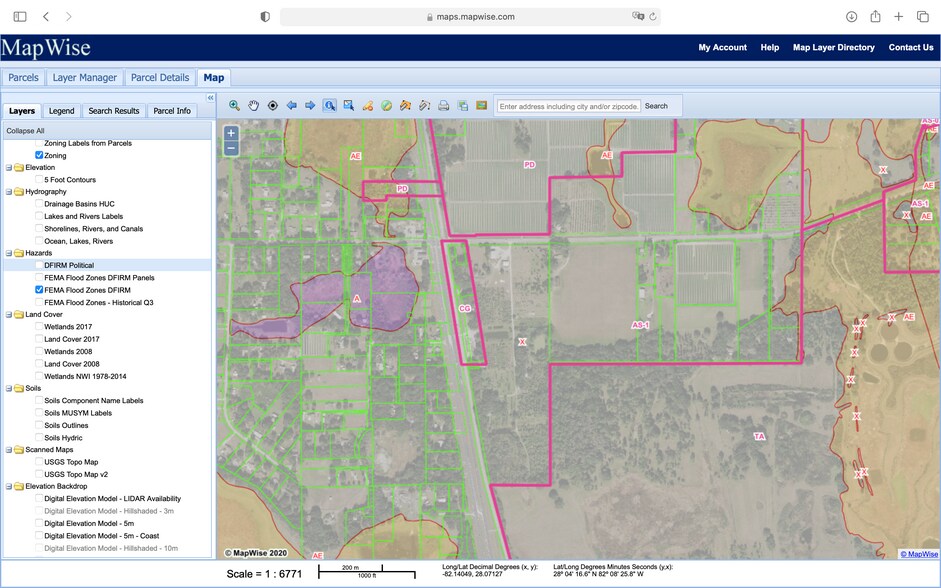Select the Zoom In magnifier tool
Screen dimensions: 941x588
(233, 104)
